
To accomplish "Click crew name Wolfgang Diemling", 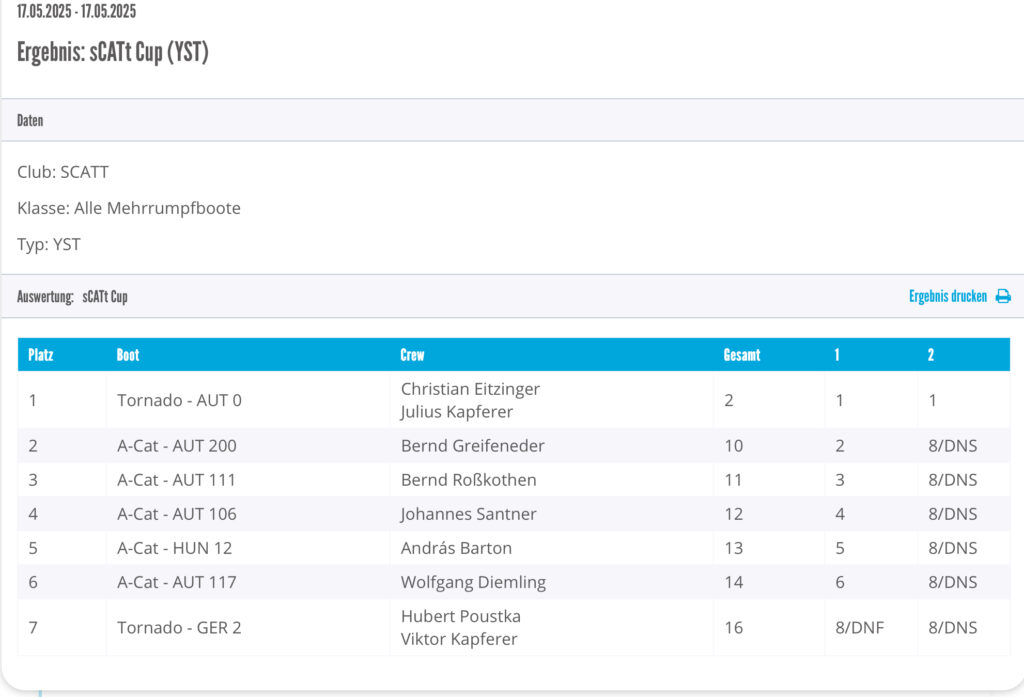I will click(473, 581).
